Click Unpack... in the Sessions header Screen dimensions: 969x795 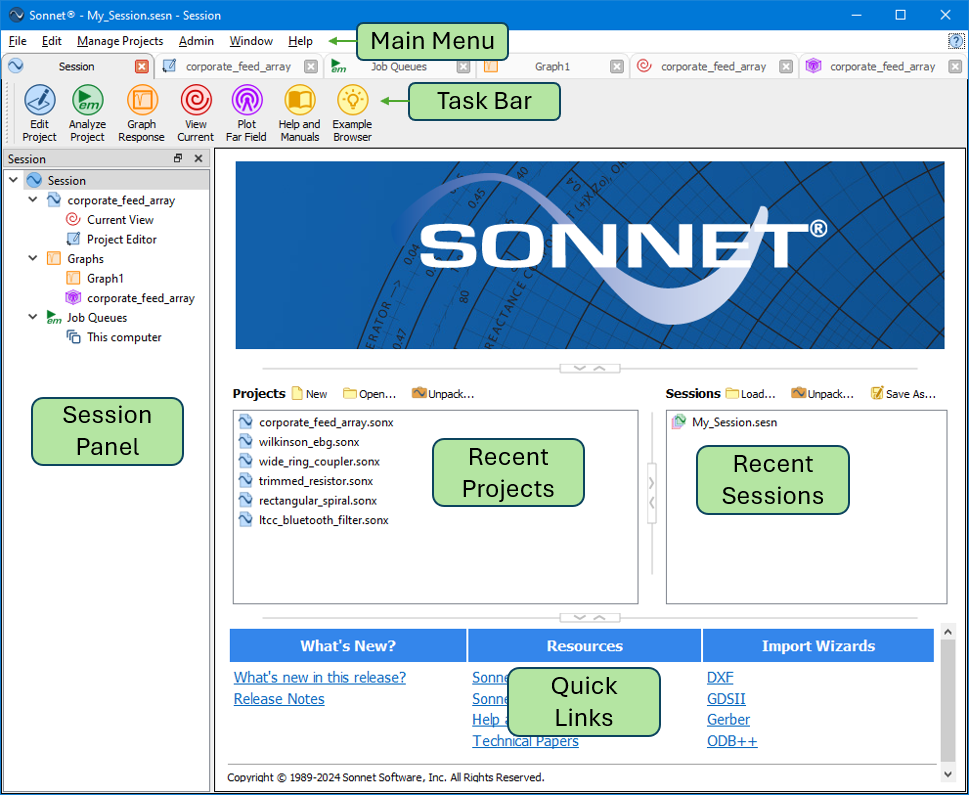(823, 394)
